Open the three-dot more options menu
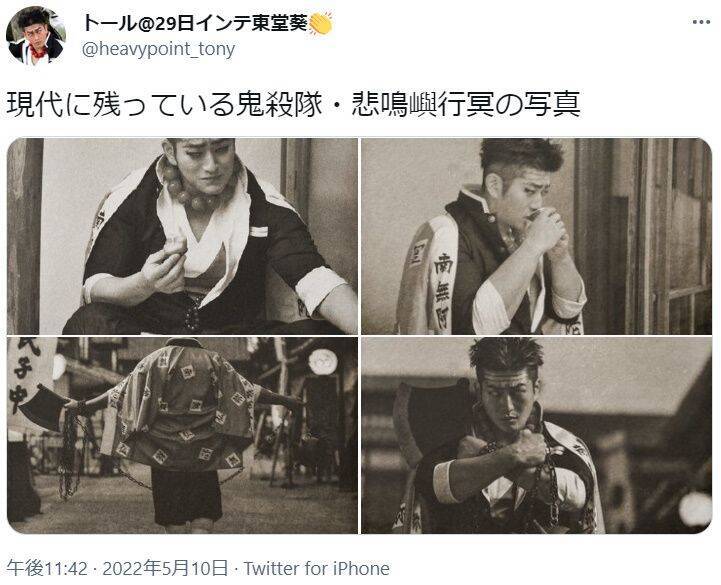721x585 pixels. [x=701, y=22]
